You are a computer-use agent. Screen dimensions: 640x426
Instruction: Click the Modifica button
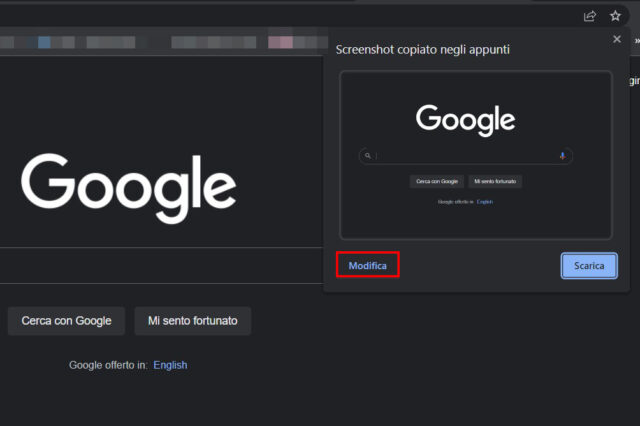(x=367, y=265)
